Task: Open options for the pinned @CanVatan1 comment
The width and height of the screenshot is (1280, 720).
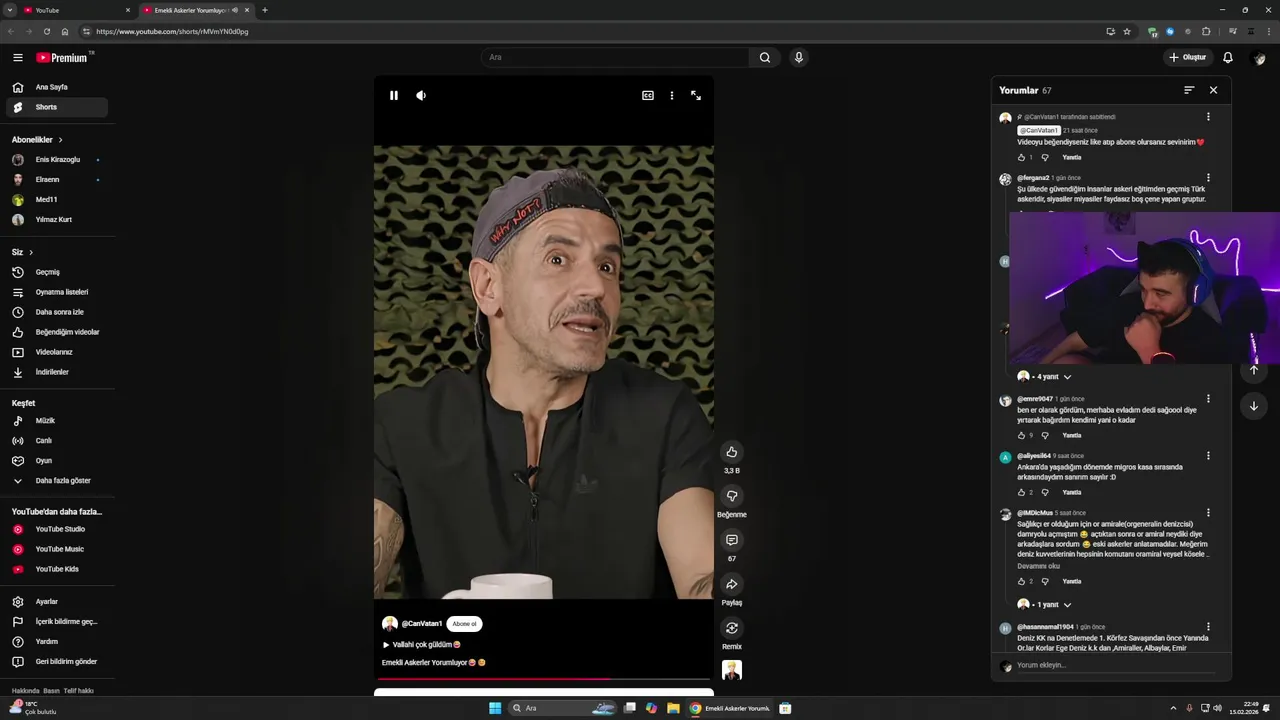Action: pos(1208,117)
